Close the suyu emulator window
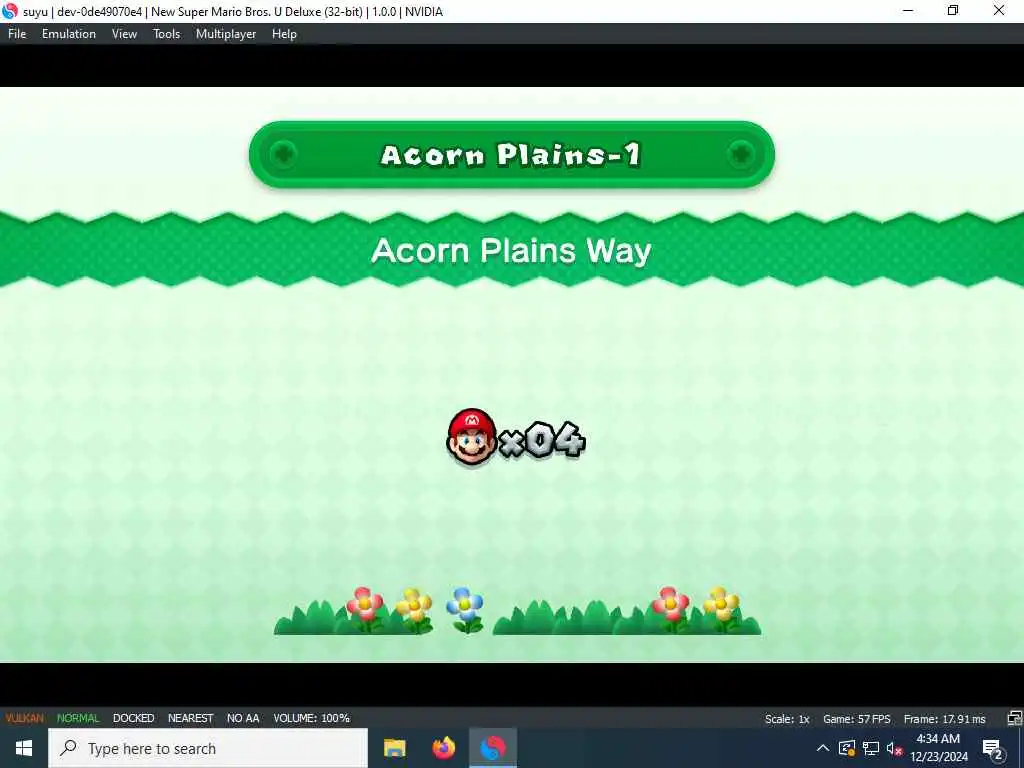 [999, 11]
